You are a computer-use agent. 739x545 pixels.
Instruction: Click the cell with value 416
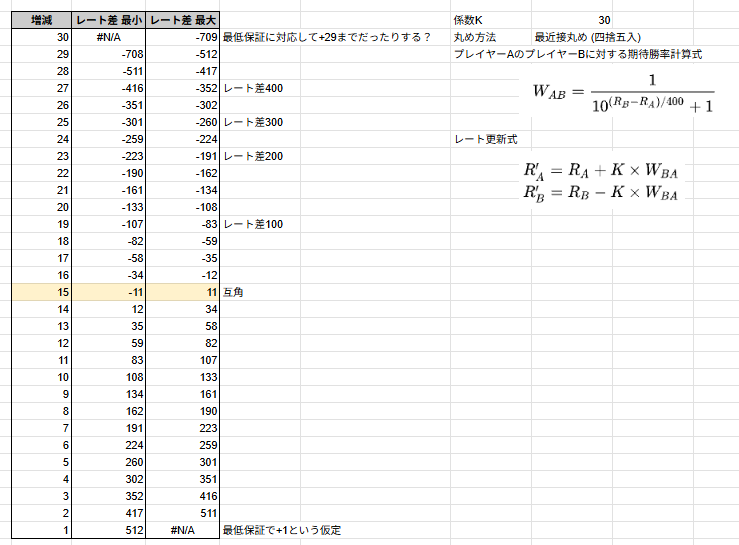(x=182, y=496)
